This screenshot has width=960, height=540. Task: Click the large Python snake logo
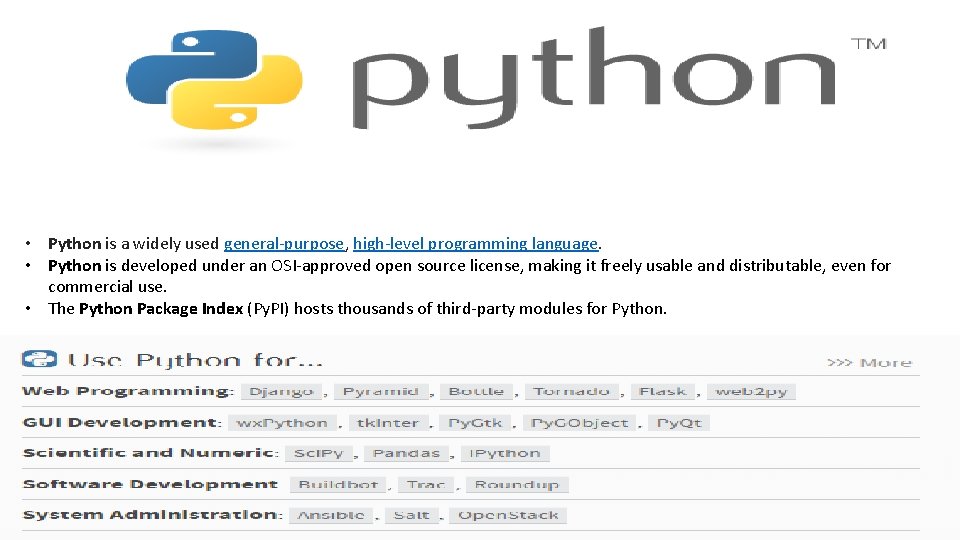[214, 80]
